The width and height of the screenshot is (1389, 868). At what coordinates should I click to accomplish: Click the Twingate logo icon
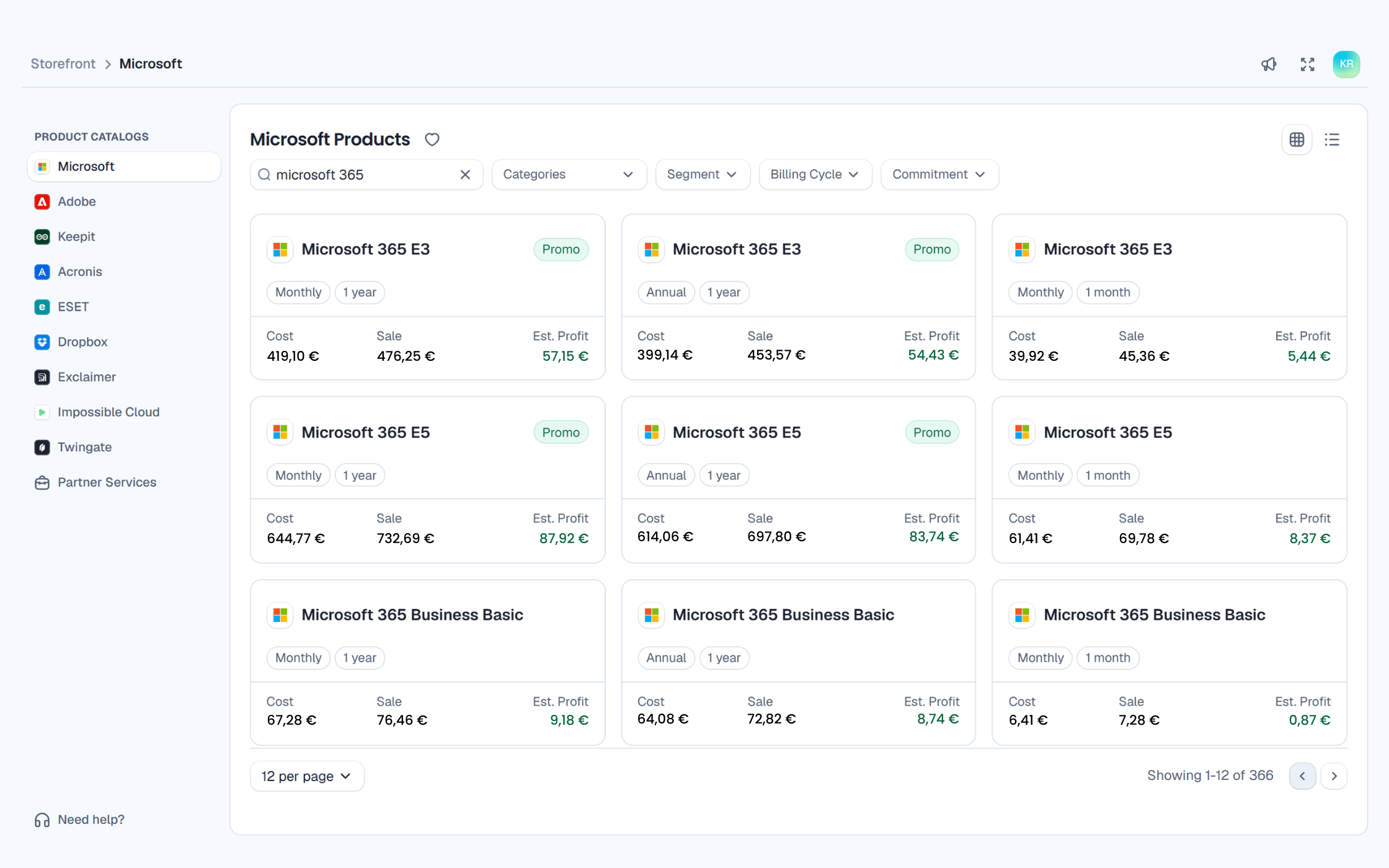(x=42, y=447)
